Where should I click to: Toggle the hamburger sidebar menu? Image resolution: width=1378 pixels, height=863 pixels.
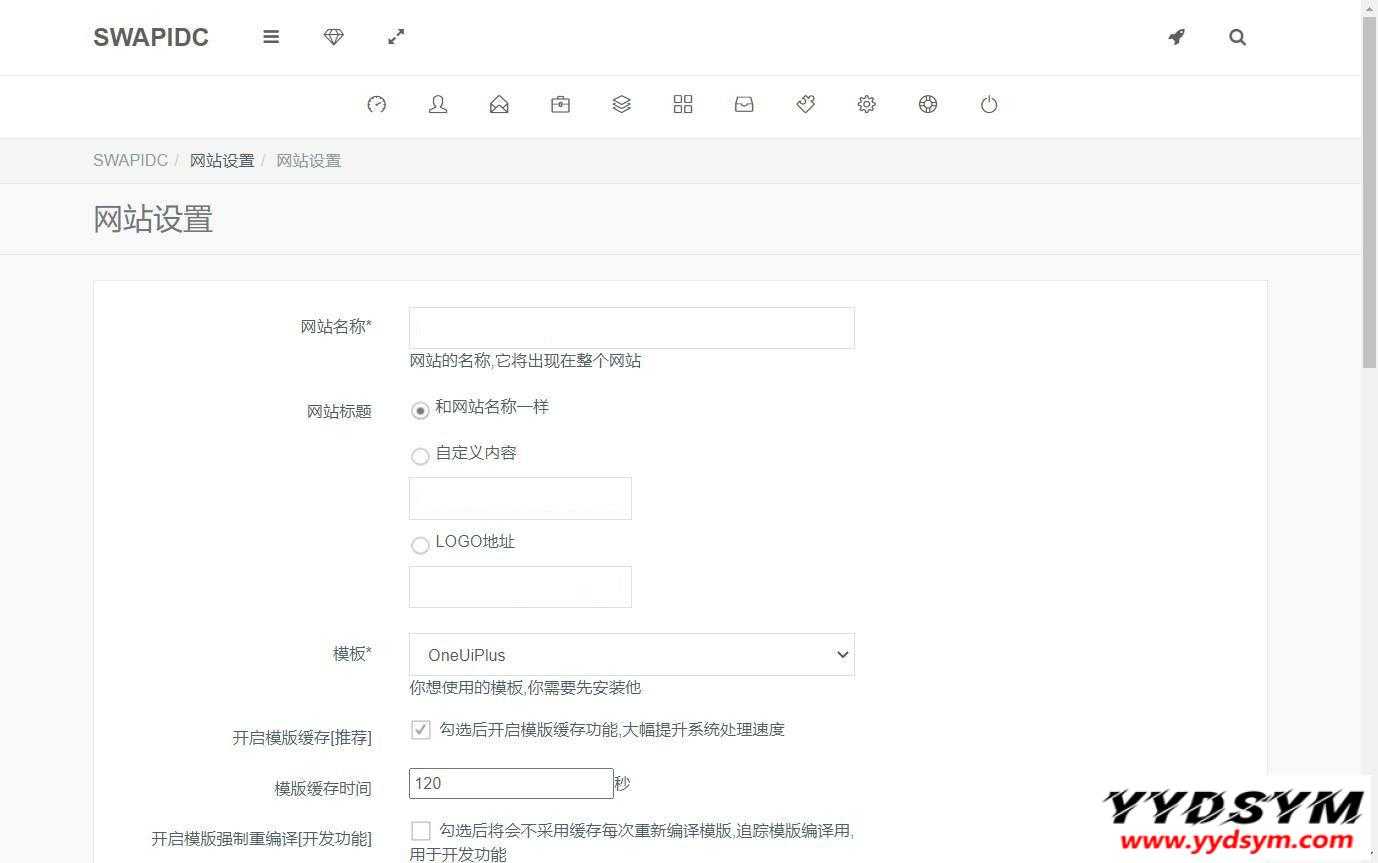(271, 37)
